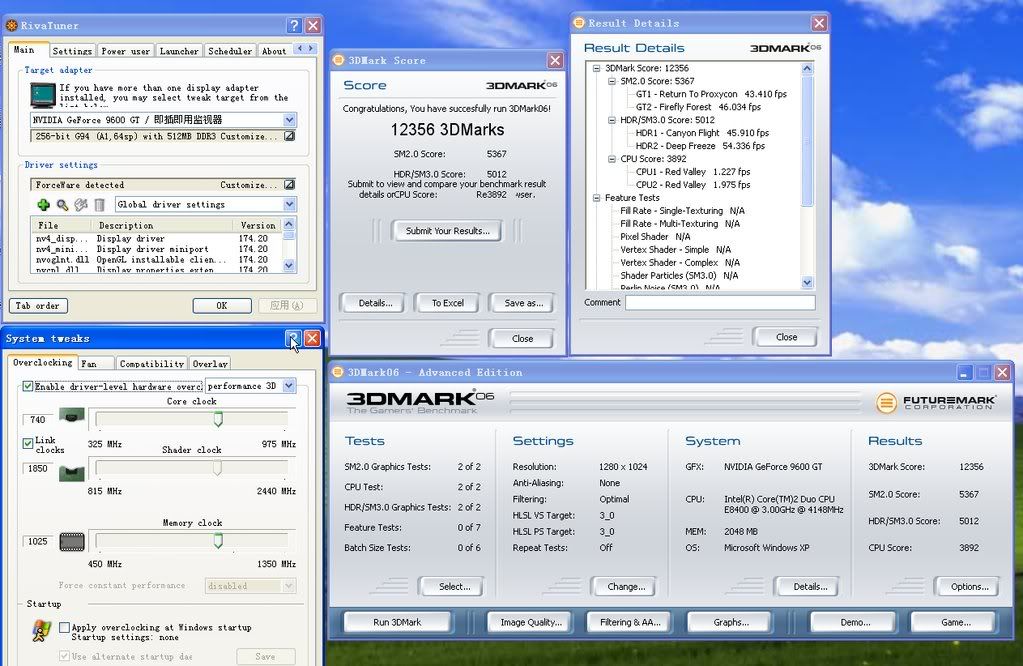Open the Global driver settings dropdown
The height and width of the screenshot is (666, 1023).
289,205
